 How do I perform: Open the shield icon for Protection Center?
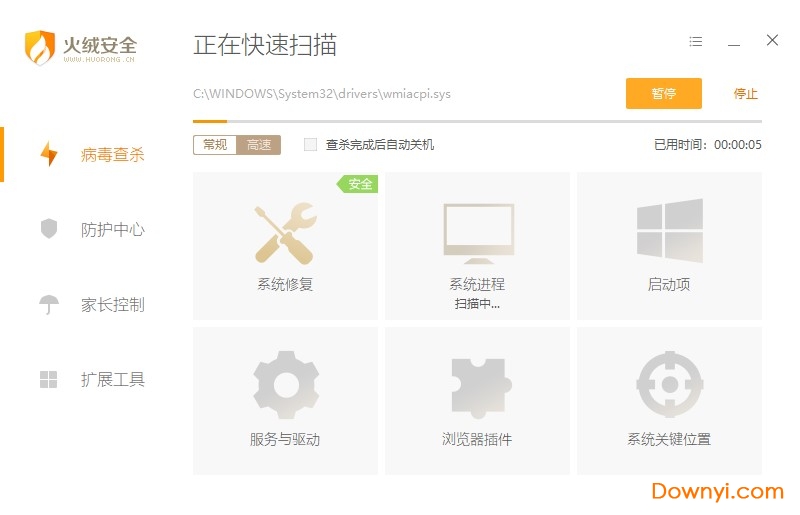(49, 229)
